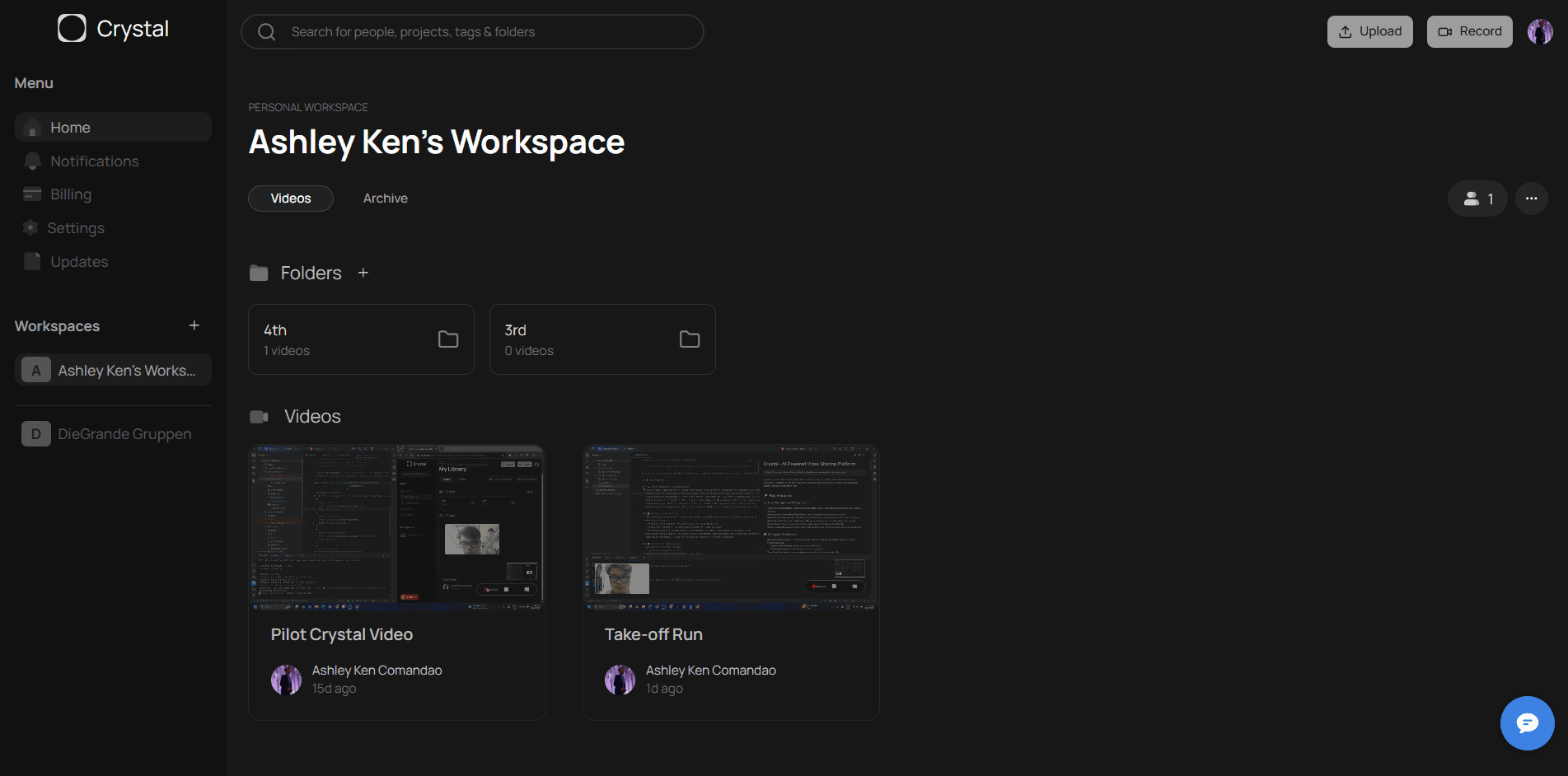Image resolution: width=1568 pixels, height=776 pixels.
Task: Click the Record button
Action: tap(1469, 30)
